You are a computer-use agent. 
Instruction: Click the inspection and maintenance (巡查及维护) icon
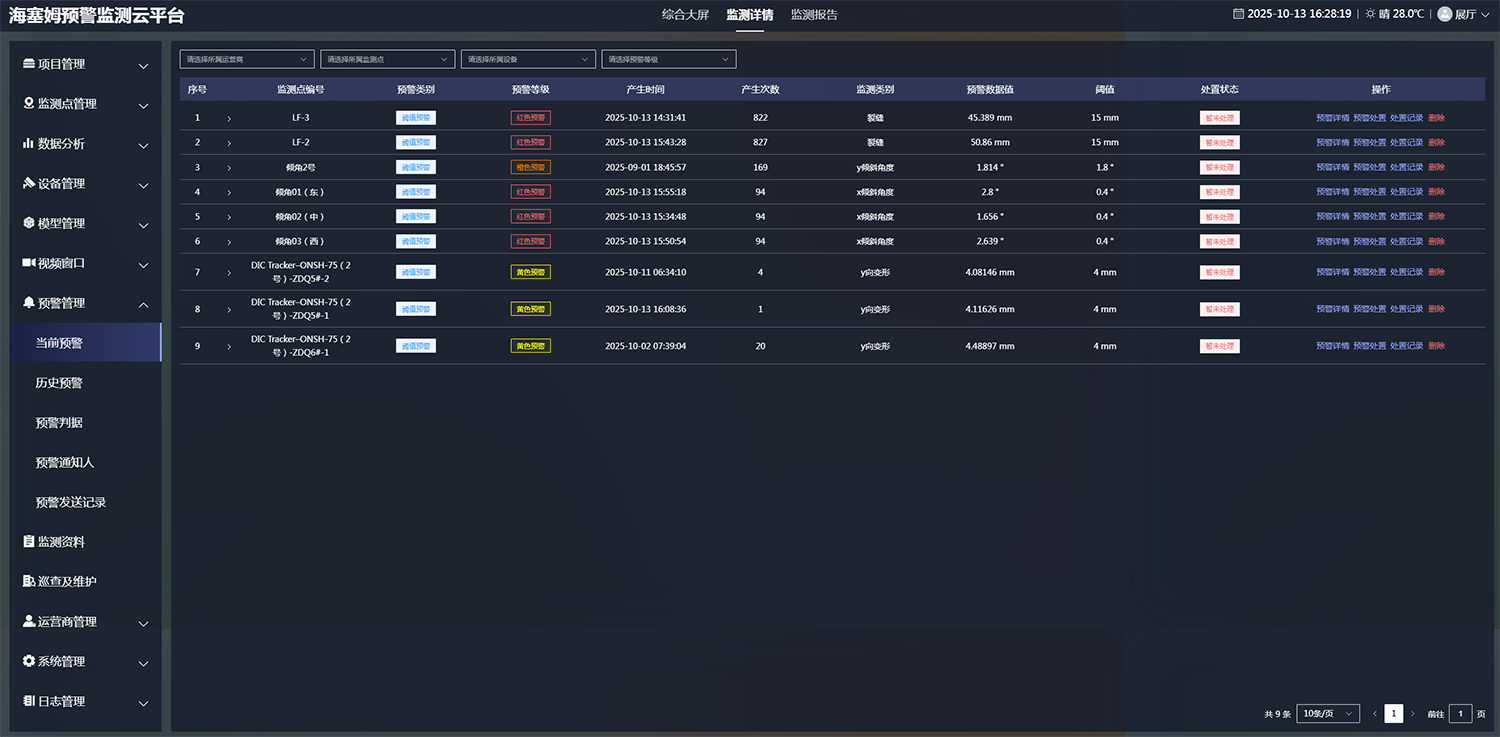tap(28, 582)
